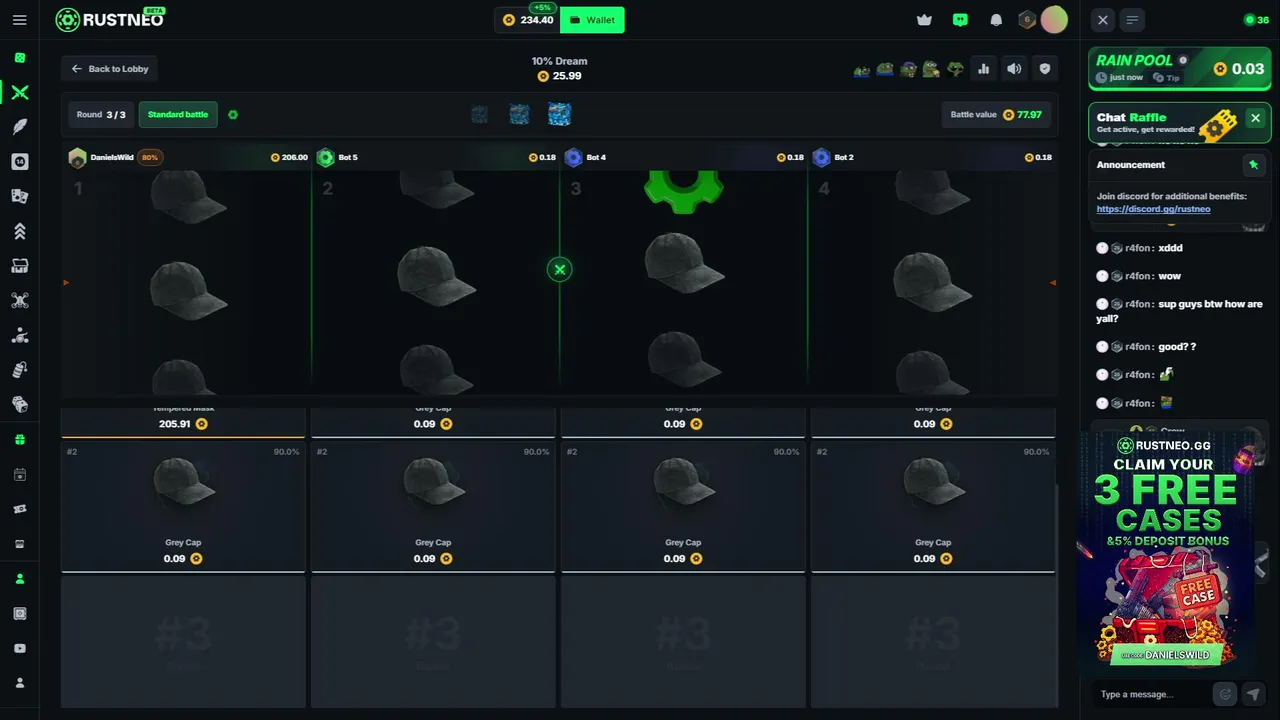Image resolution: width=1280 pixels, height=720 pixels.
Task: Open the emoji picker in chat
Action: tap(1223, 694)
